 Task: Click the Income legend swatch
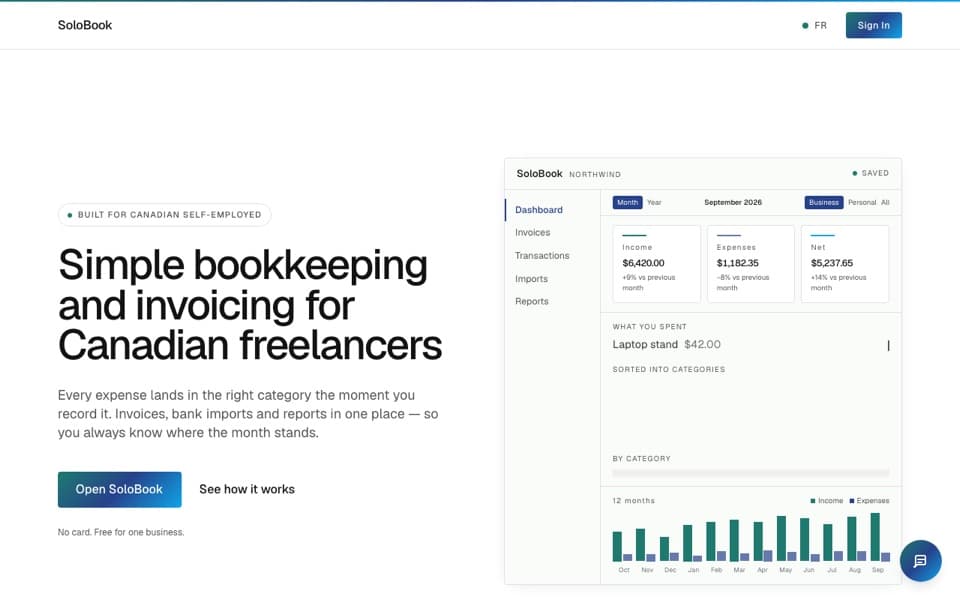point(812,501)
